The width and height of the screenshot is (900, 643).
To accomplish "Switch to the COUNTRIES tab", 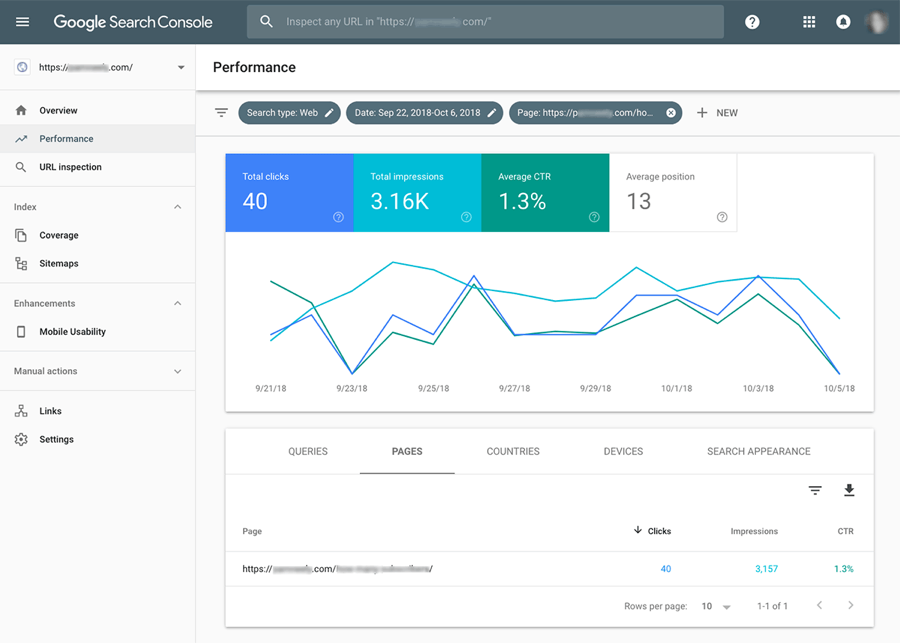I will [x=512, y=451].
